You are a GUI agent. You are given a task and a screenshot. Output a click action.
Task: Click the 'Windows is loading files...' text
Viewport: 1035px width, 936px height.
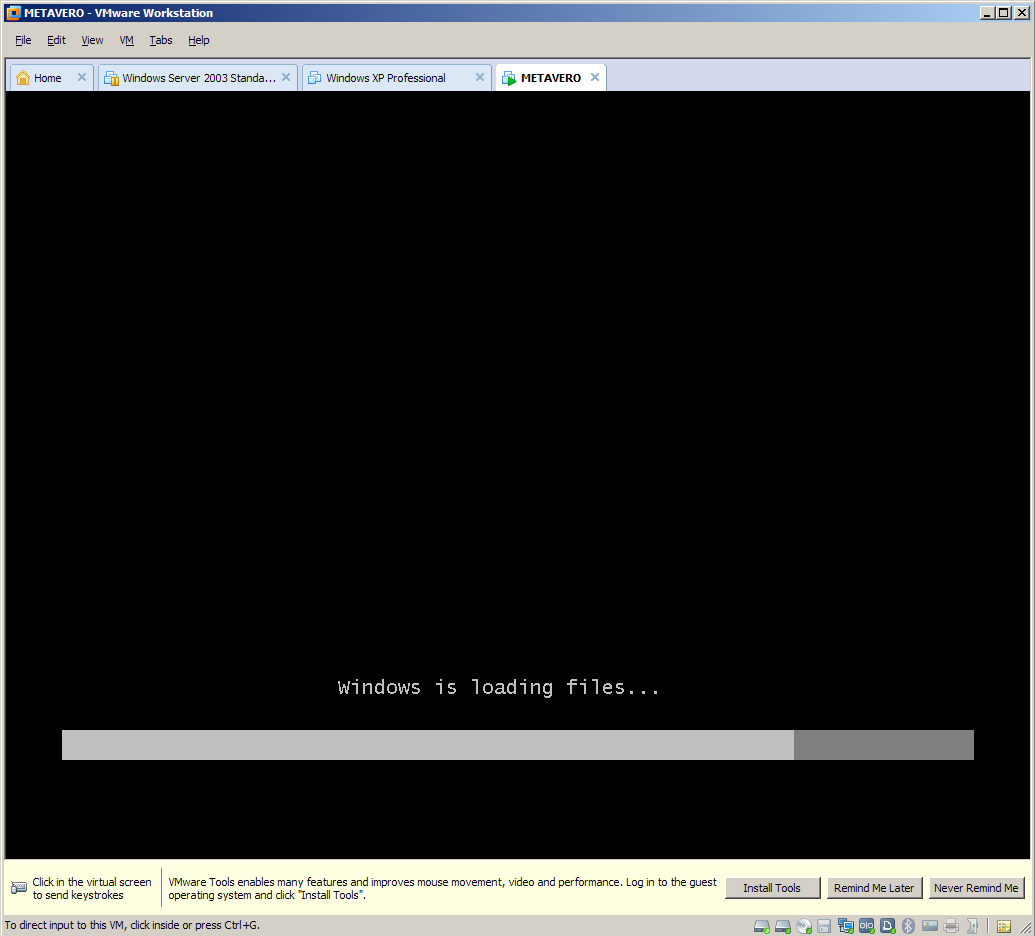pos(498,688)
